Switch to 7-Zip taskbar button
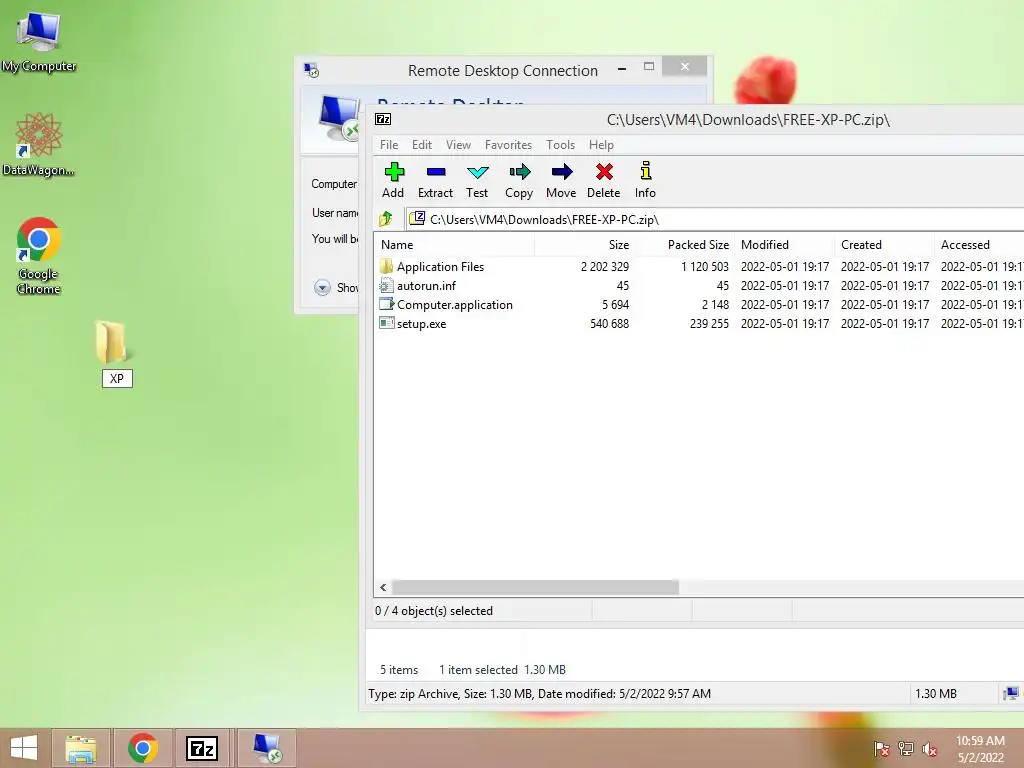 202,748
